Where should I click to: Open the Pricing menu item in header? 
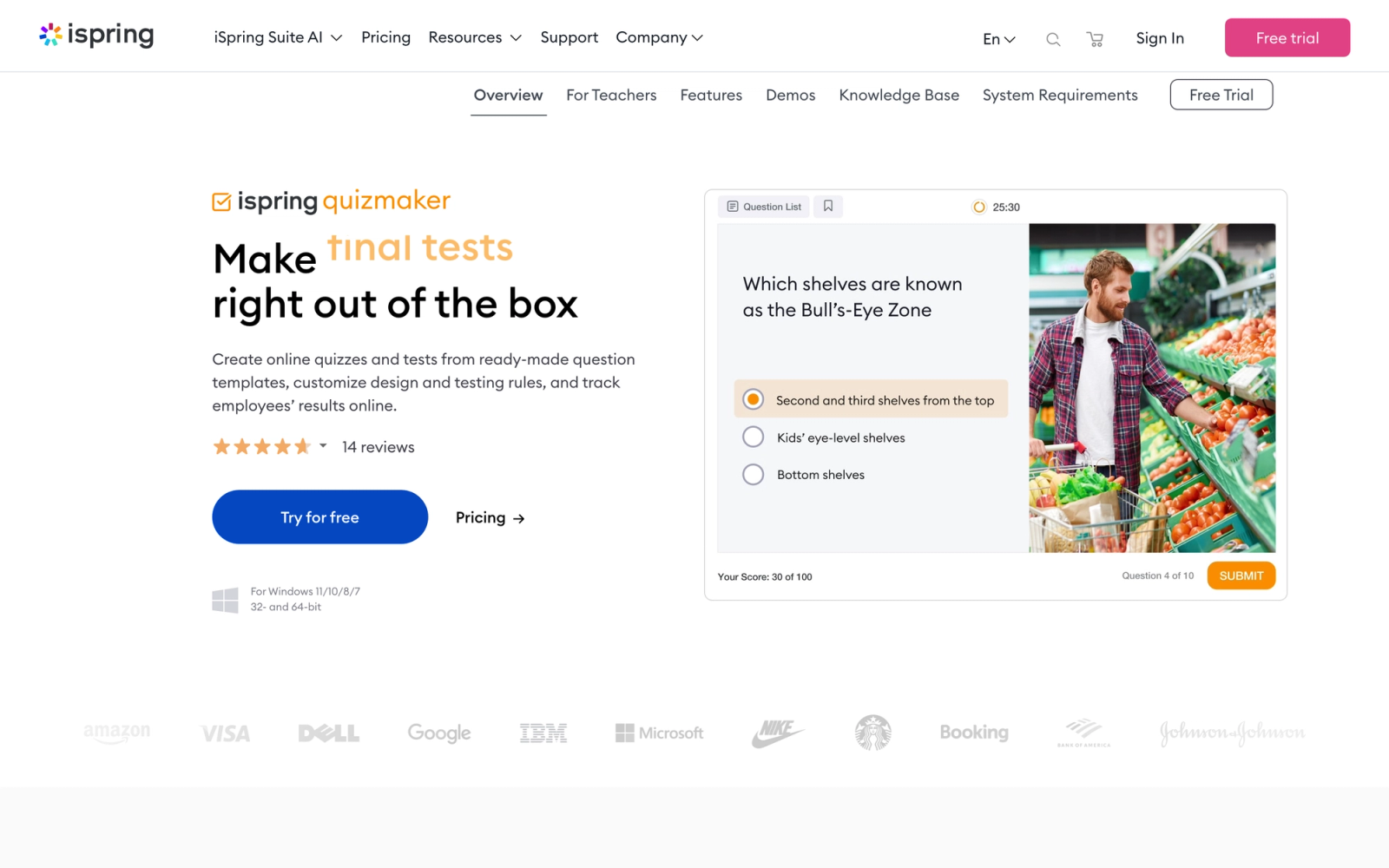tap(385, 37)
